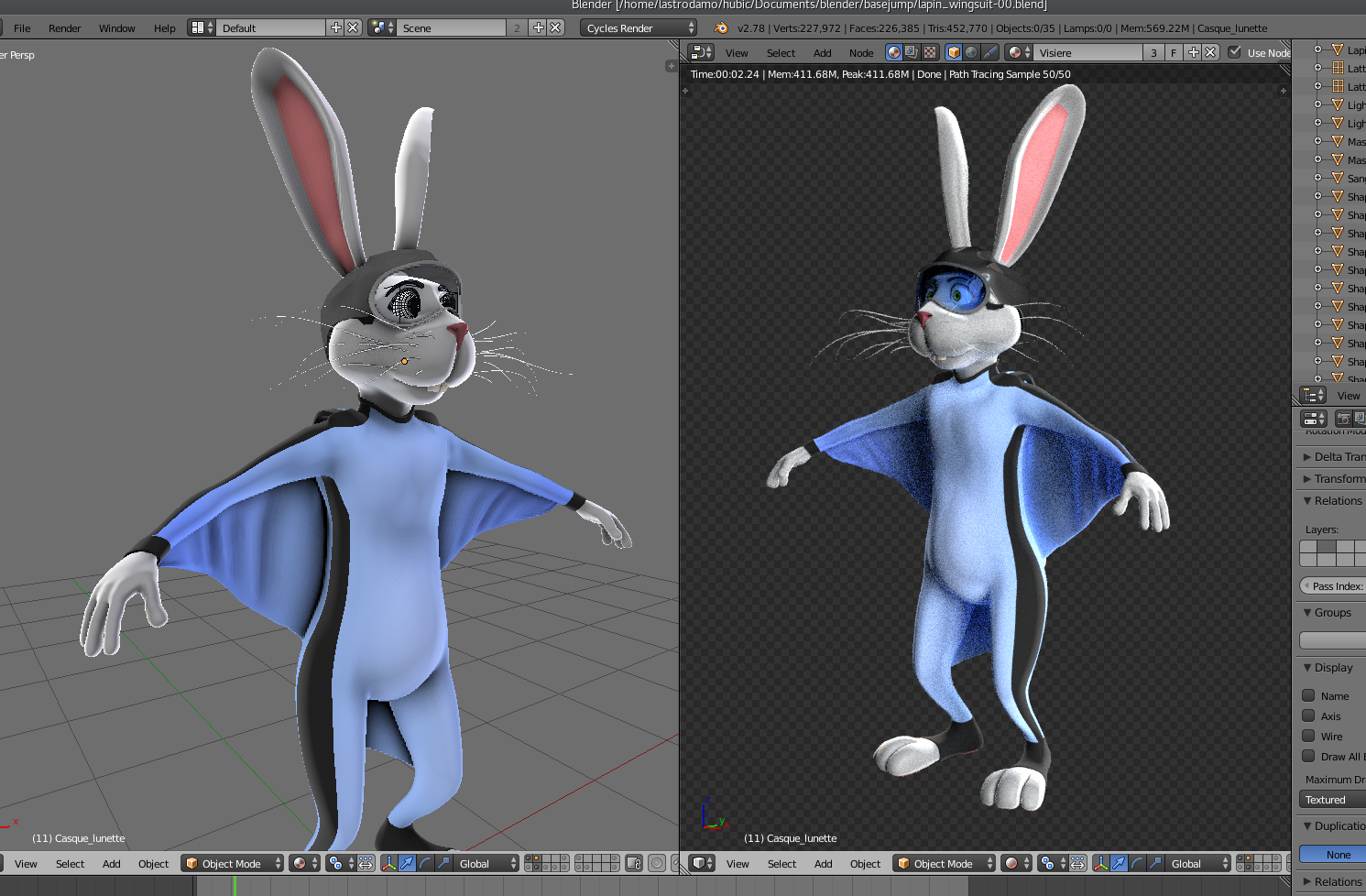The image size is (1366, 896).
Task: Click the Blender logo in info bar
Action: [721, 27]
